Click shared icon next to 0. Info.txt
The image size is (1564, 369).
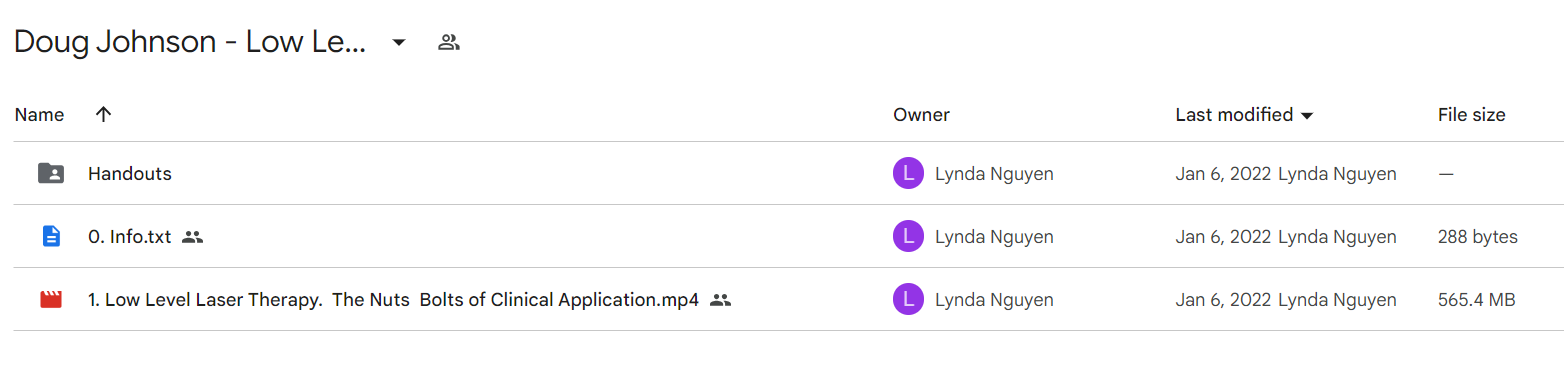tap(193, 237)
